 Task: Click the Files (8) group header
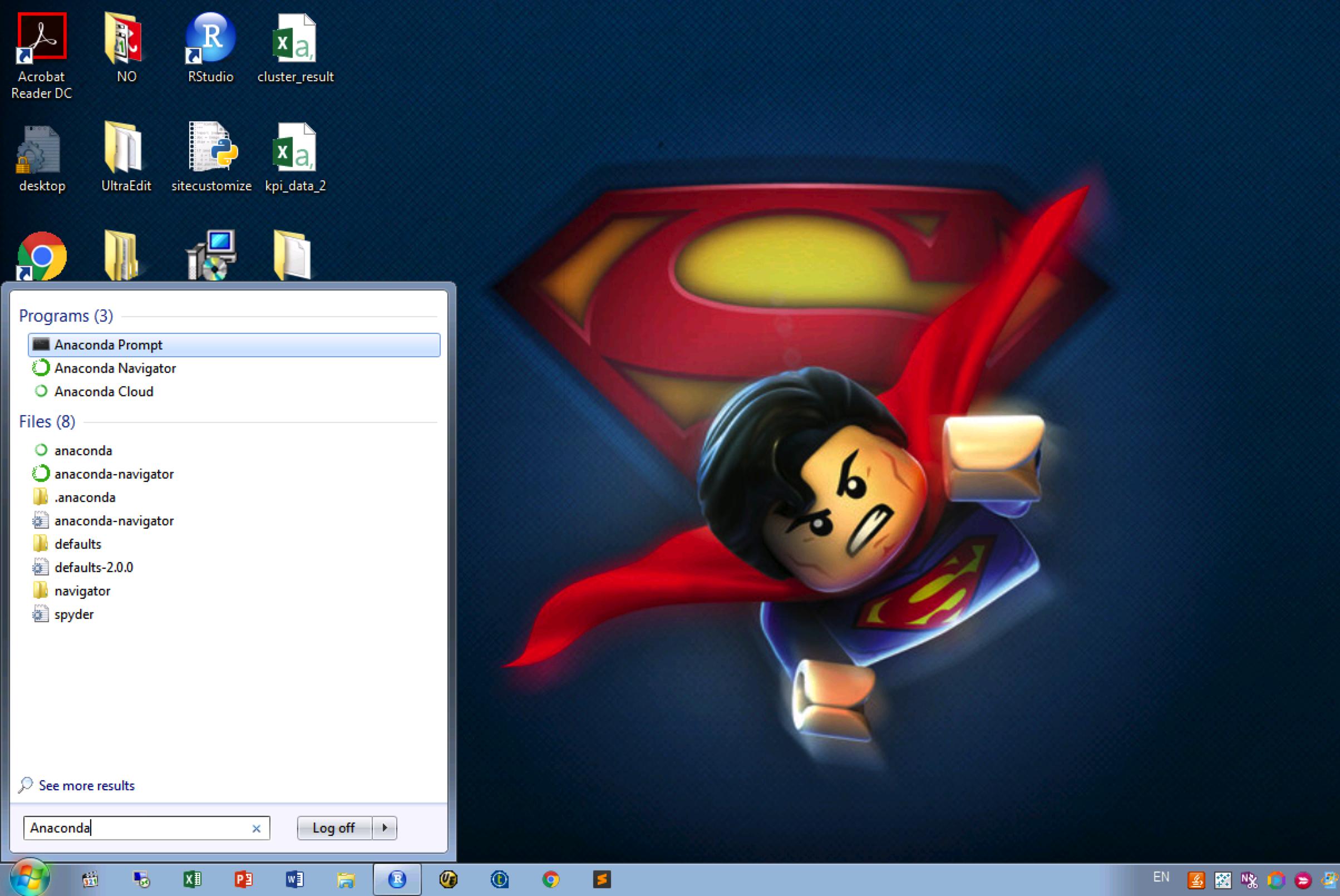point(47,422)
